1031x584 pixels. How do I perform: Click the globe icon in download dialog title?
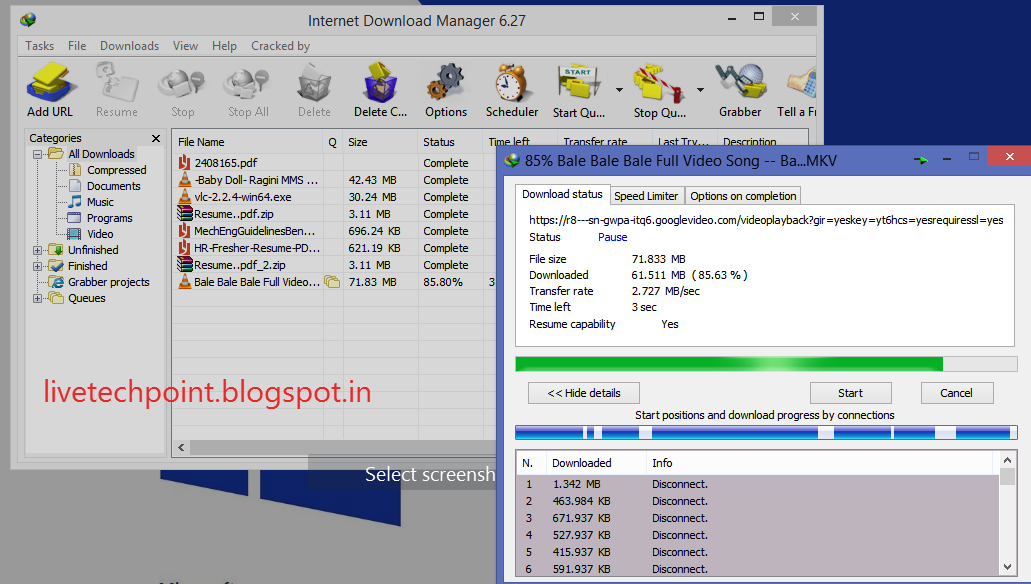tap(512, 161)
